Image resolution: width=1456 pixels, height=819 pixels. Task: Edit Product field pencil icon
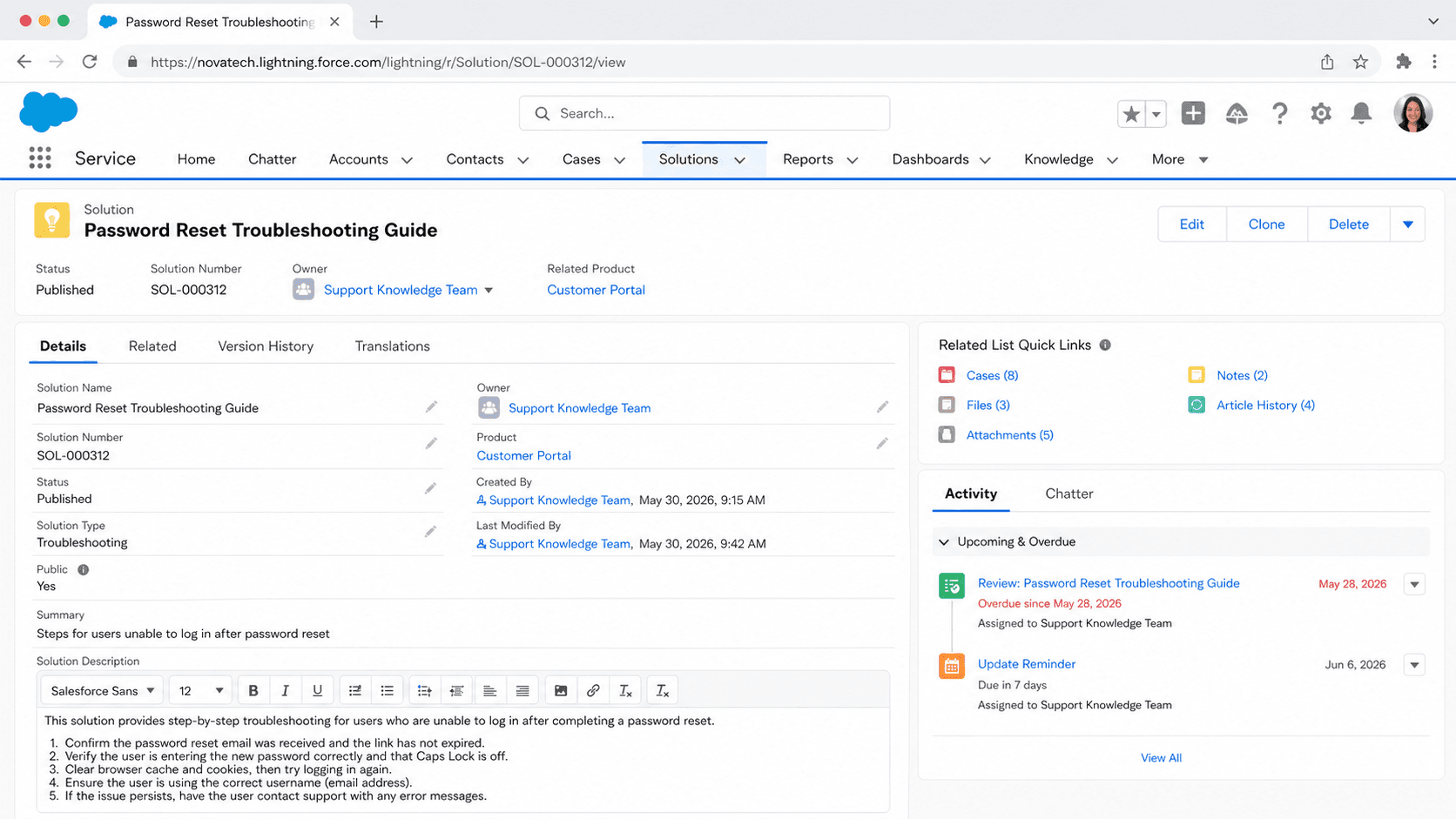(882, 443)
